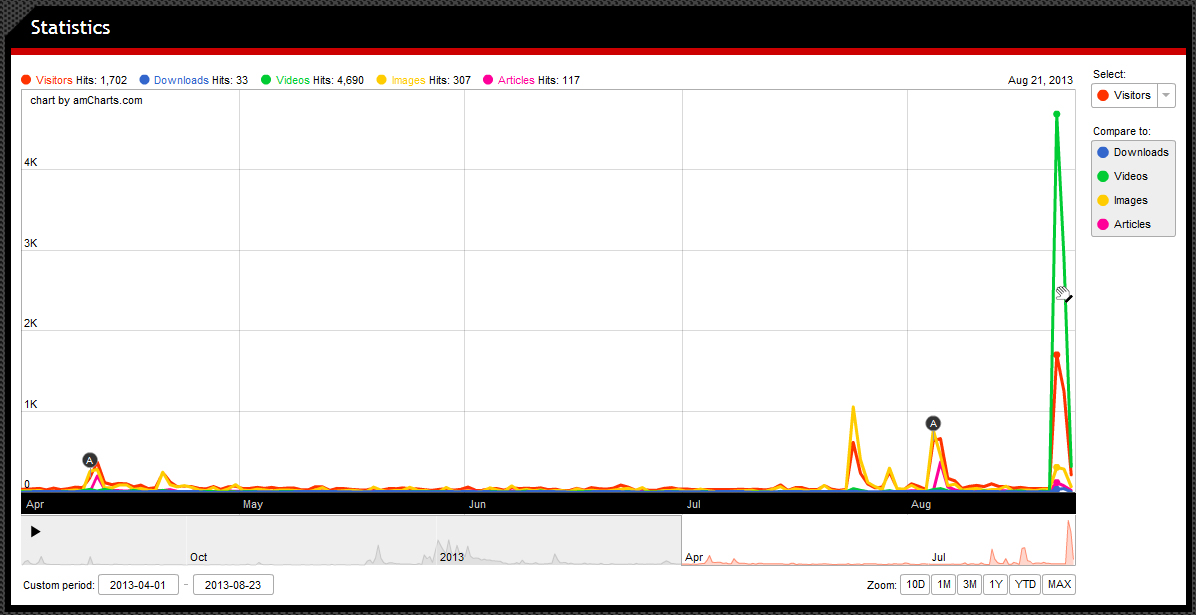The image size is (1196, 615).
Task: Click the play button on the scrollbar chart
Action: (x=35, y=531)
